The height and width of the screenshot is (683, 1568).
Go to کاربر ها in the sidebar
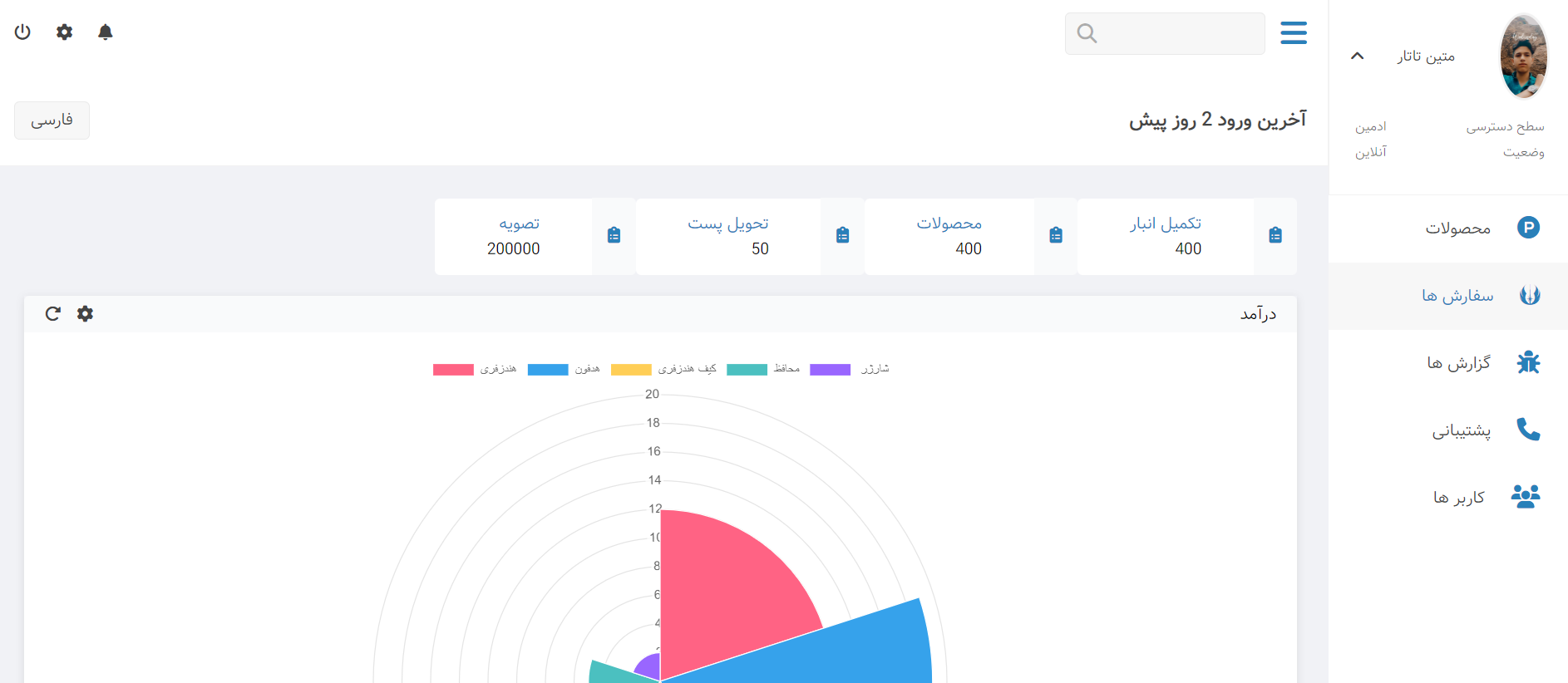pos(1458,497)
